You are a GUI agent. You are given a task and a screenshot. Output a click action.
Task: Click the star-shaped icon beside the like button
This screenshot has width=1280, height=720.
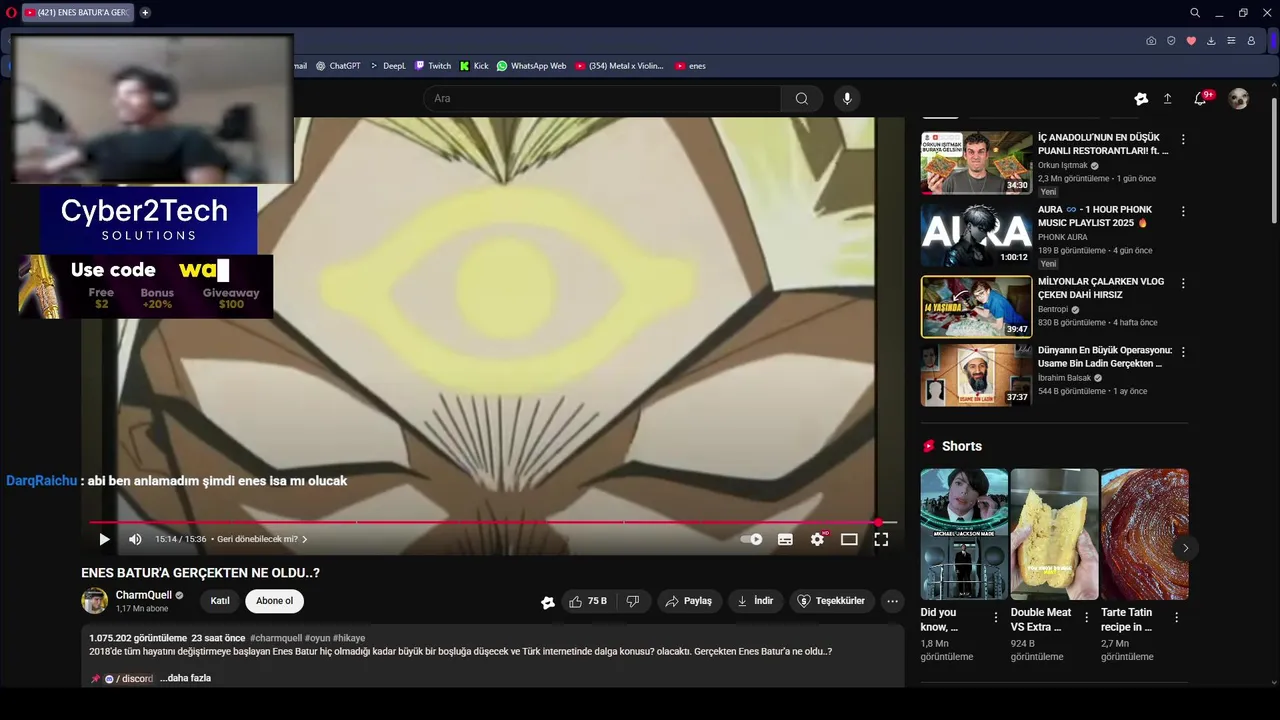tap(548, 602)
